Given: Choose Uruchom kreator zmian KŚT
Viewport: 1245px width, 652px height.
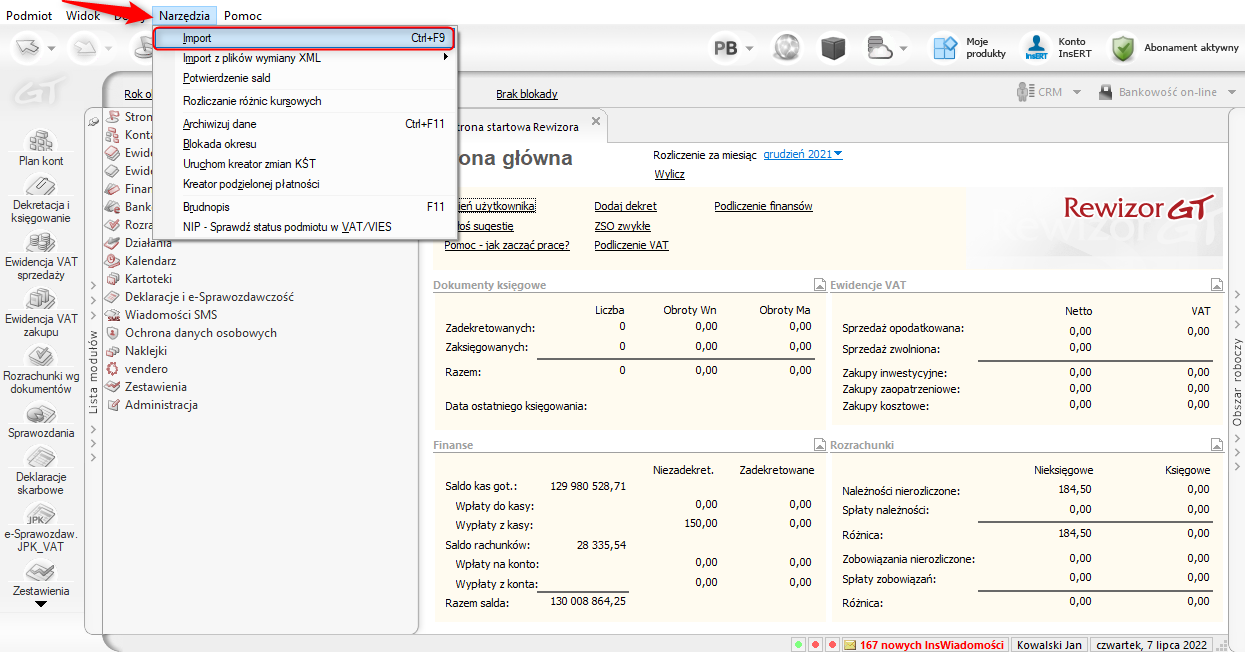Looking at the screenshot, I should click(304, 164).
